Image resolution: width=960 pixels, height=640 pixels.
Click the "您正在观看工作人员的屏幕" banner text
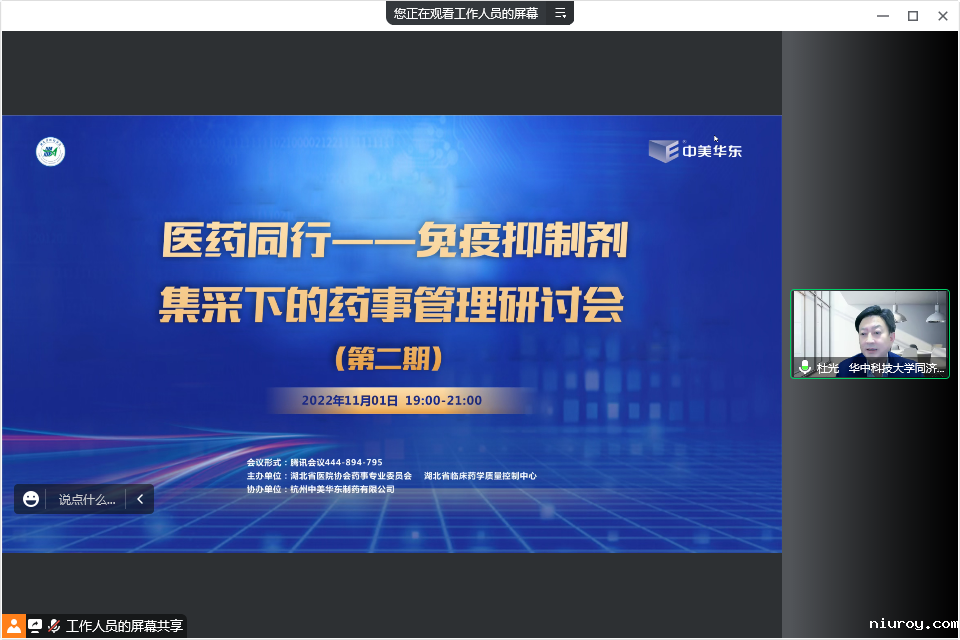pos(465,13)
